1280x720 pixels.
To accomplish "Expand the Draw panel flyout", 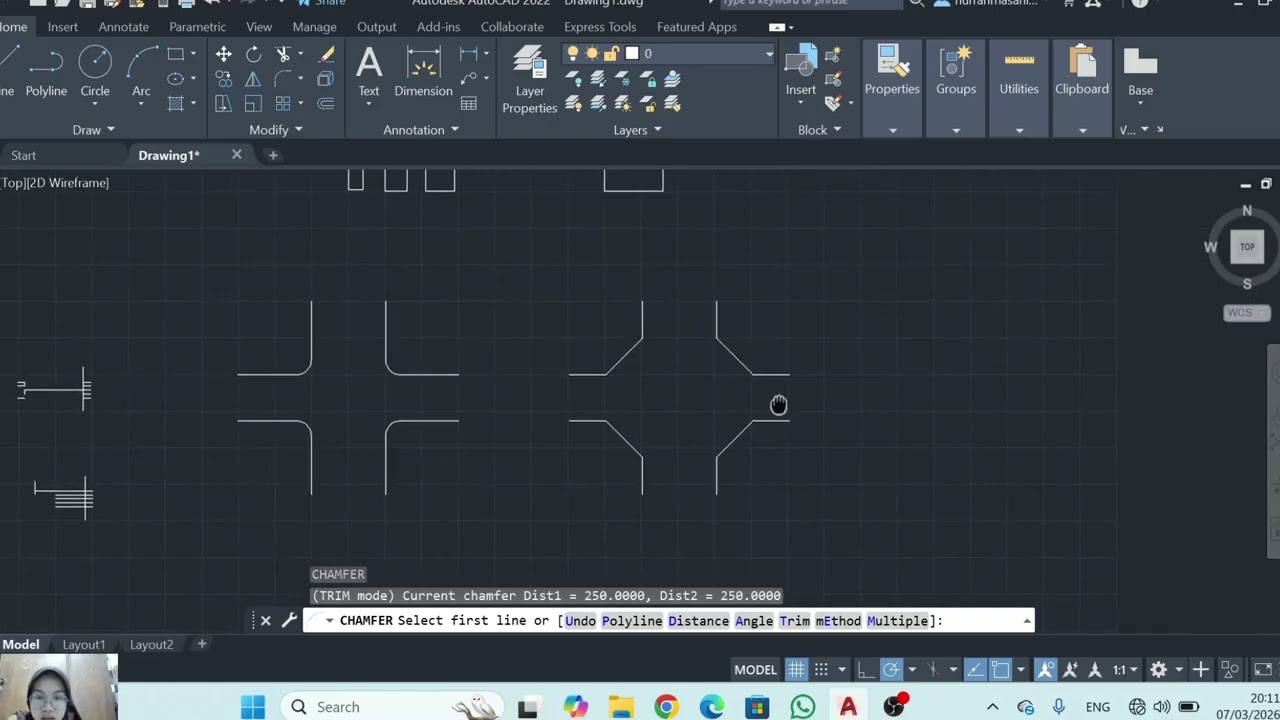I will pos(94,130).
